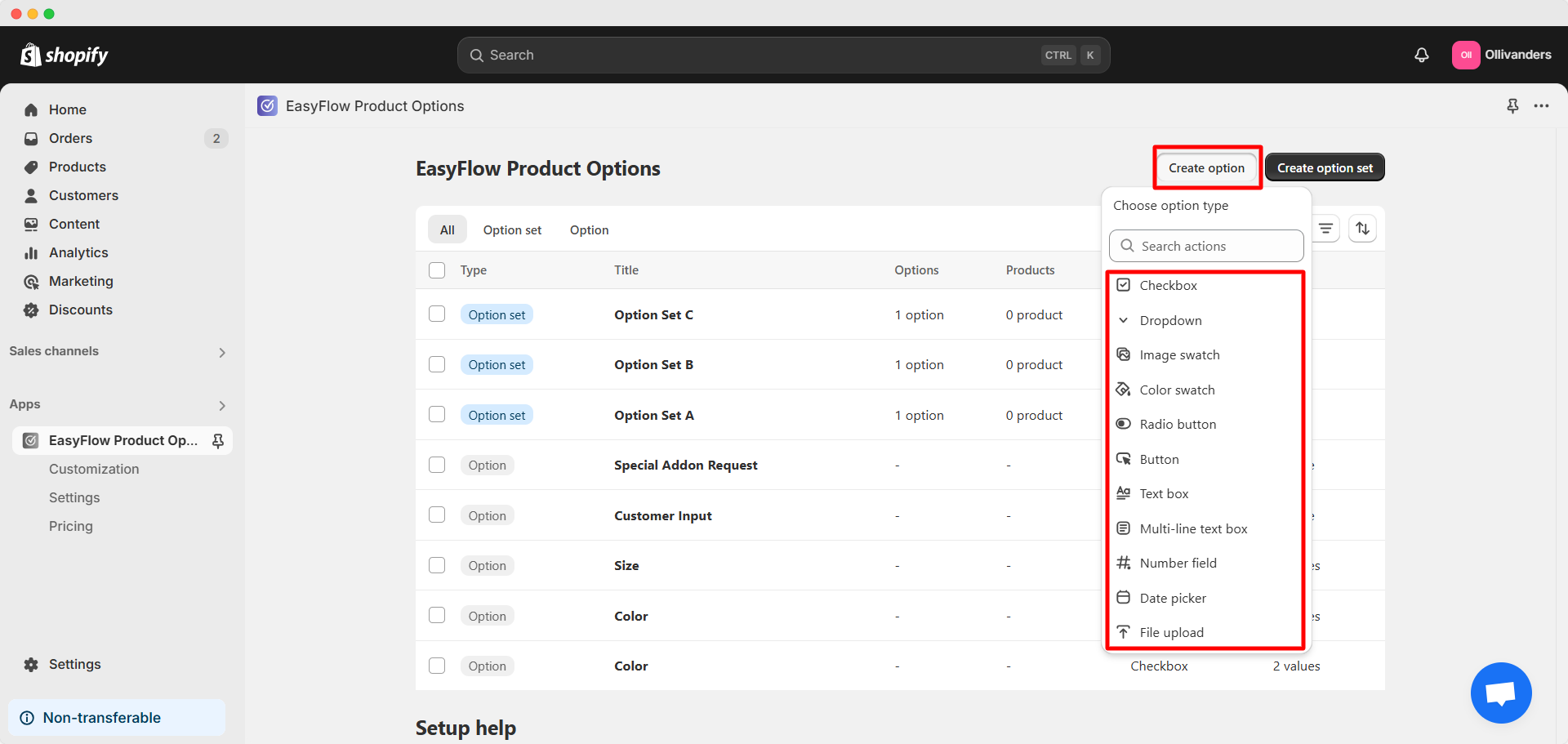Check the Size row checkbox
The height and width of the screenshot is (744, 1568).
click(x=437, y=565)
